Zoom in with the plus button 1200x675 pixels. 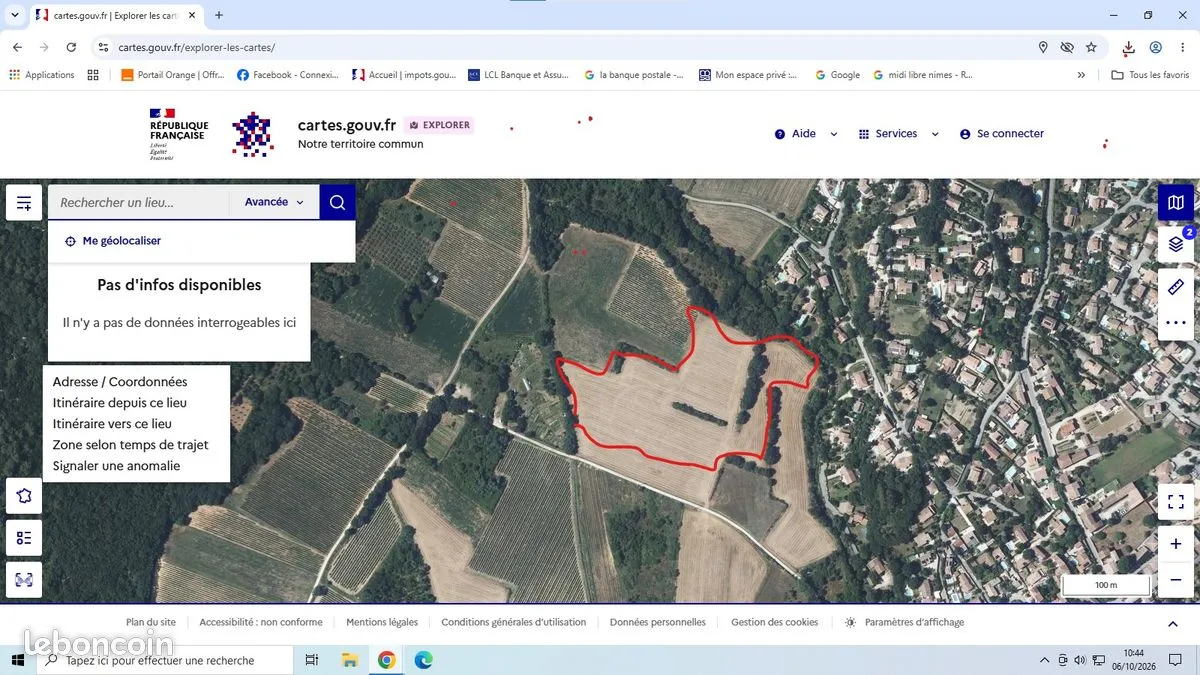[x=1176, y=544]
